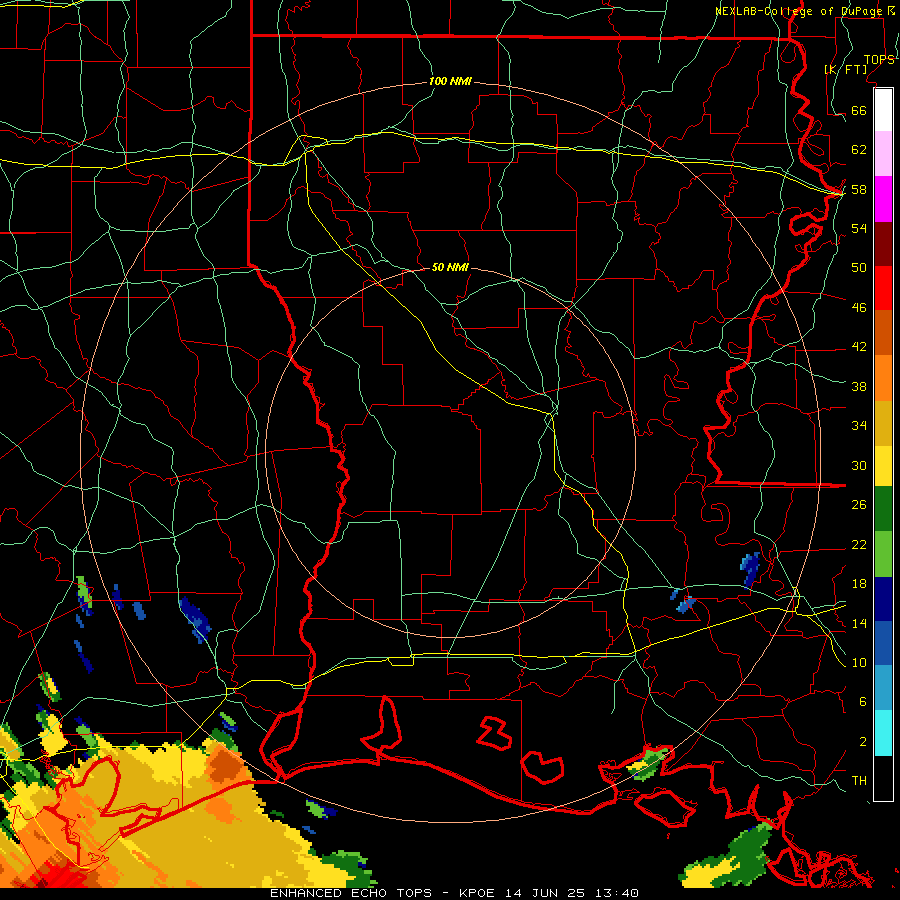Click the '30' scale value

pos(859,465)
